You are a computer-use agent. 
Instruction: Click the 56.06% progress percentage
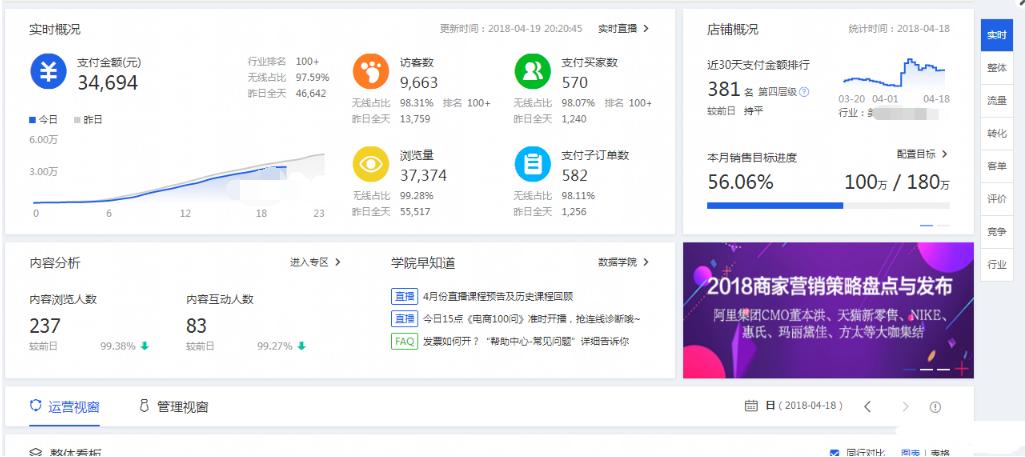click(741, 182)
